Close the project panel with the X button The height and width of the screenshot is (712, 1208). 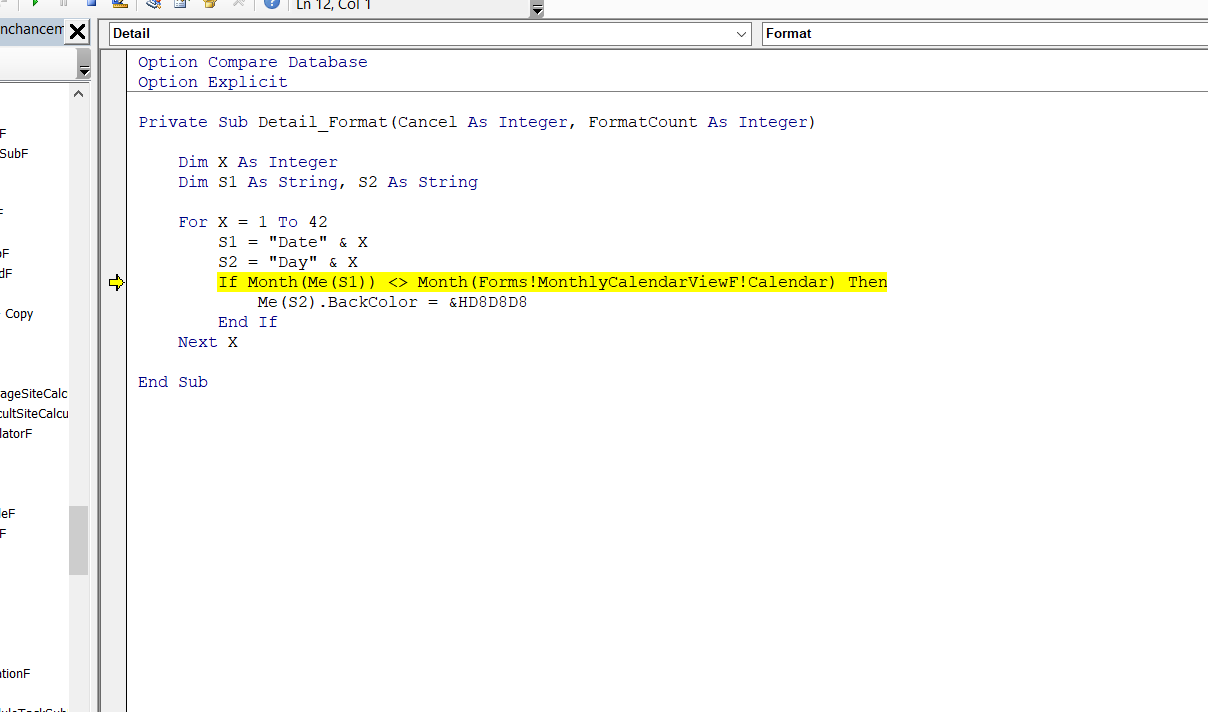click(x=77, y=31)
